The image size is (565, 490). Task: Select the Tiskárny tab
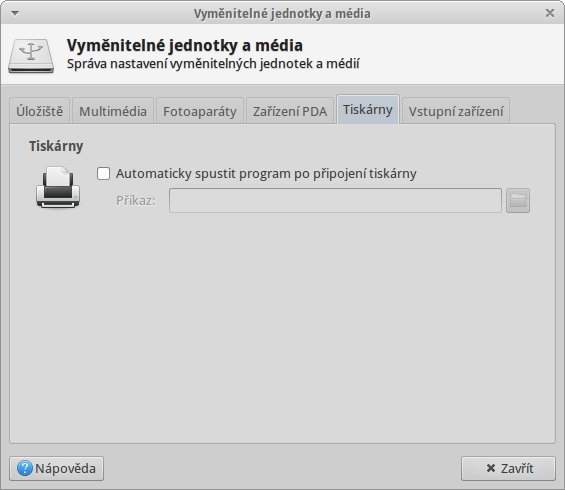[x=368, y=109]
